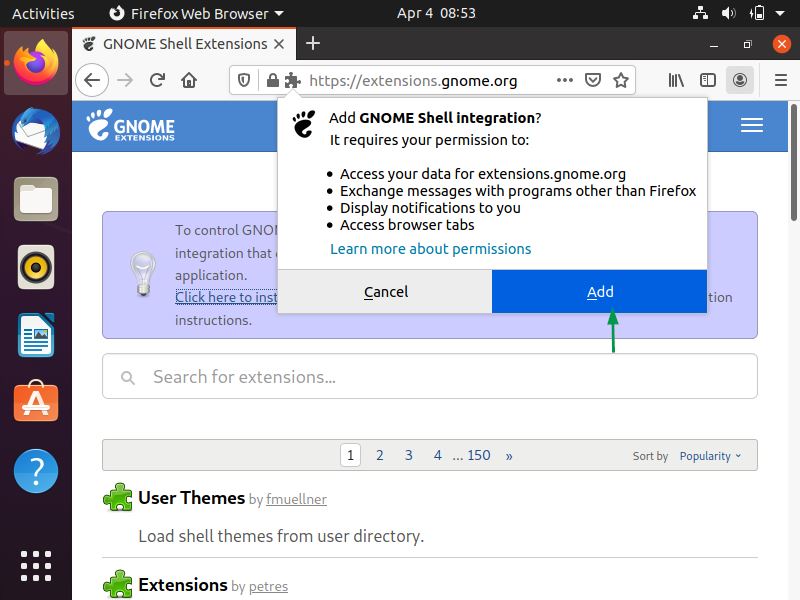The image size is (800, 600).
Task: Click the Extensions entry puzzle icon
Action: pos(118,584)
